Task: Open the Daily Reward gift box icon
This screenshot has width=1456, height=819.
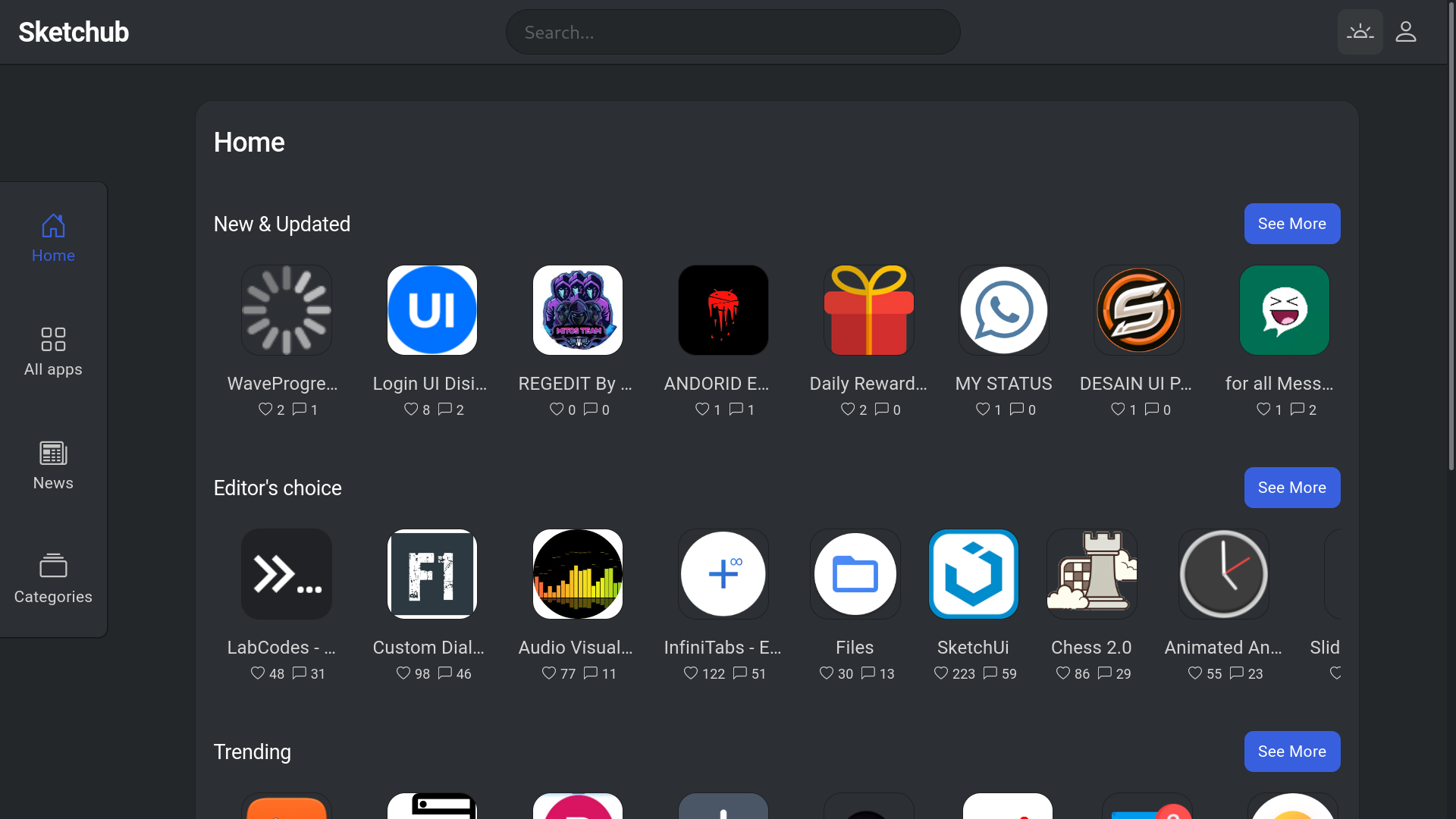Action: coord(869,310)
